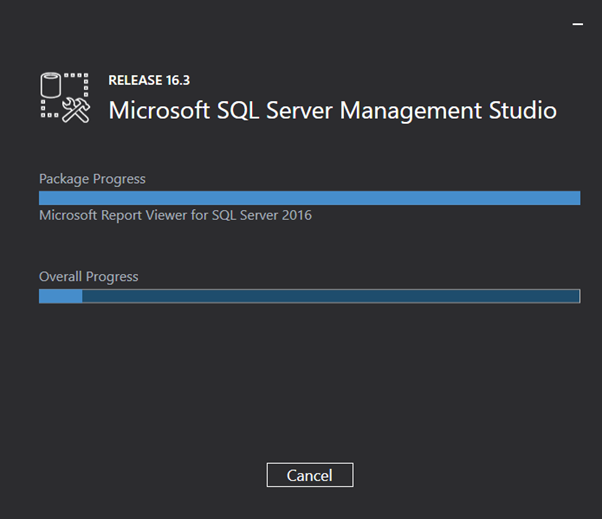Click the 2016 text under Package Progress

pos(297,215)
